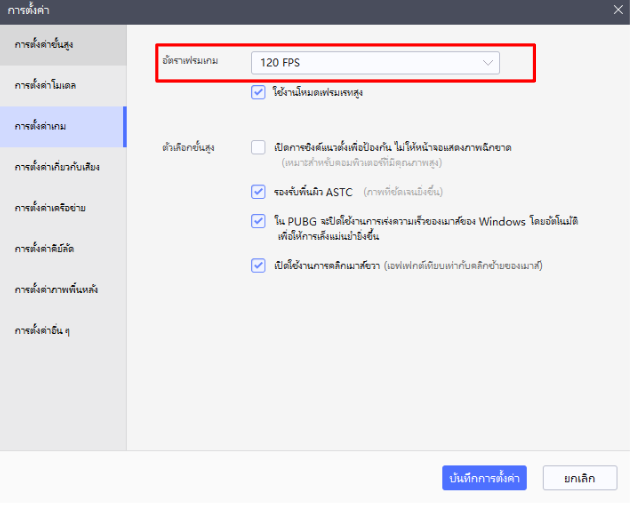The width and height of the screenshot is (631, 516).
Task: Click the อัตราเฟรมเกม frame rate label
Action: [x=191, y=62]
